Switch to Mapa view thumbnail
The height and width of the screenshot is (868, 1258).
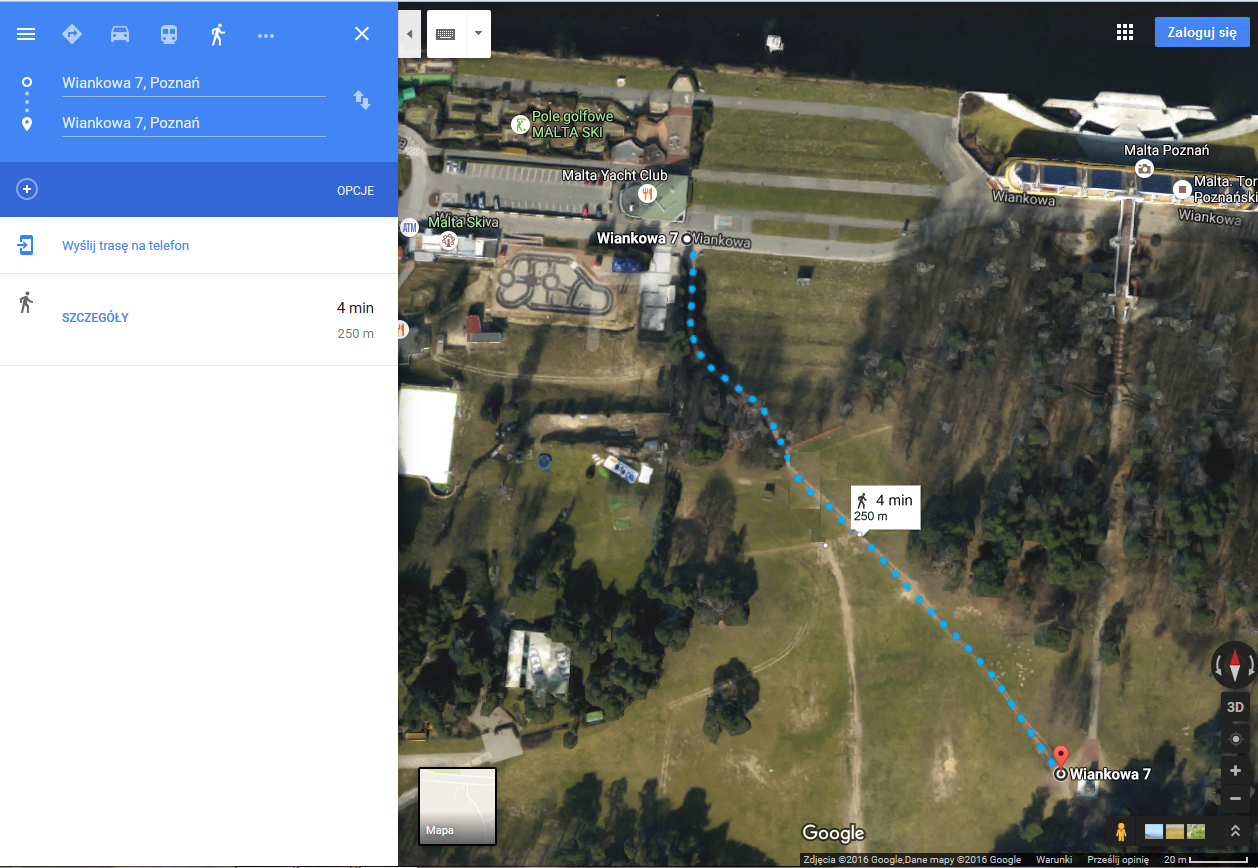point(457,806)
